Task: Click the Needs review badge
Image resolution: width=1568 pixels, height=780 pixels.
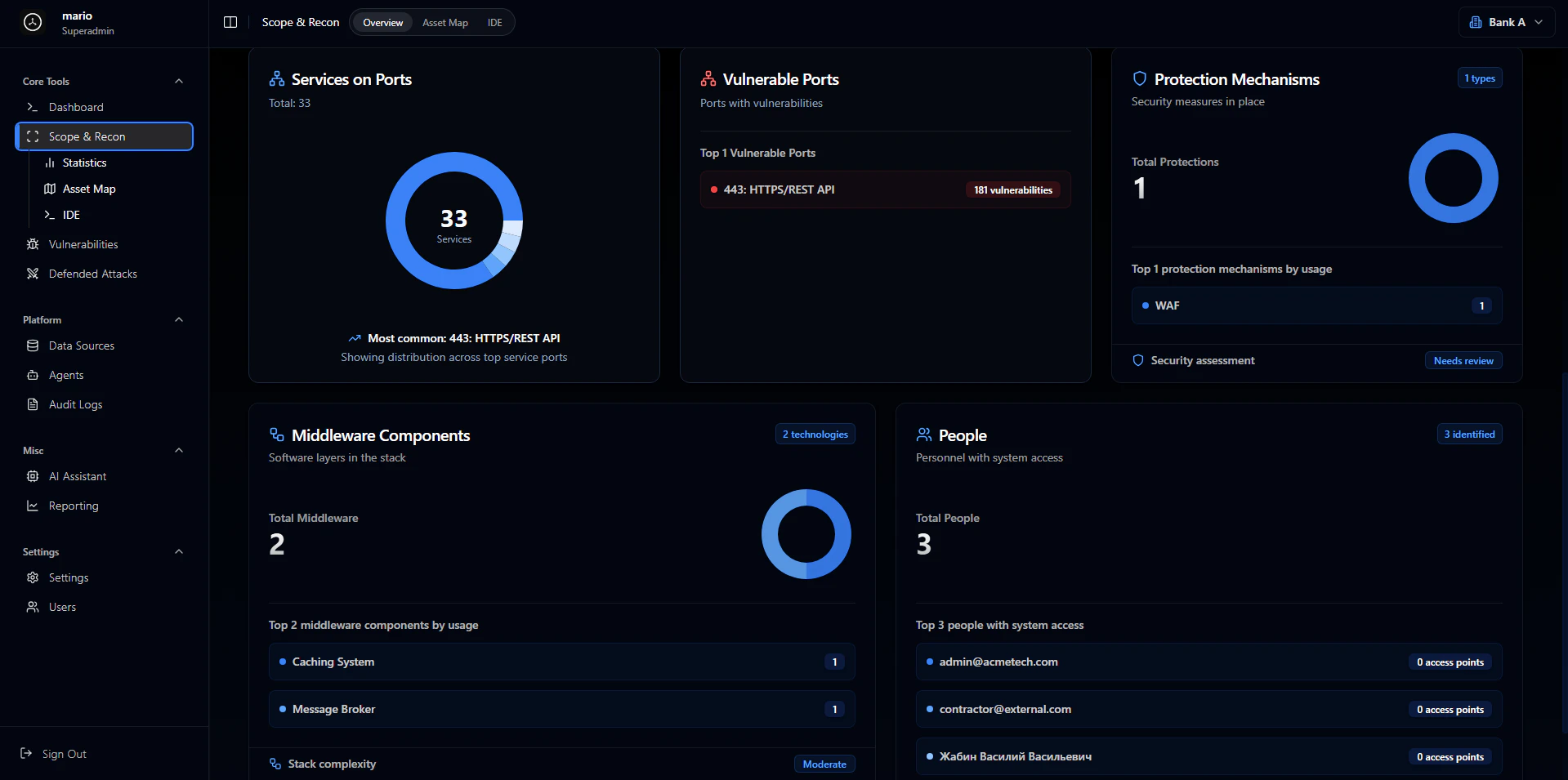Action: (1463, 360)
